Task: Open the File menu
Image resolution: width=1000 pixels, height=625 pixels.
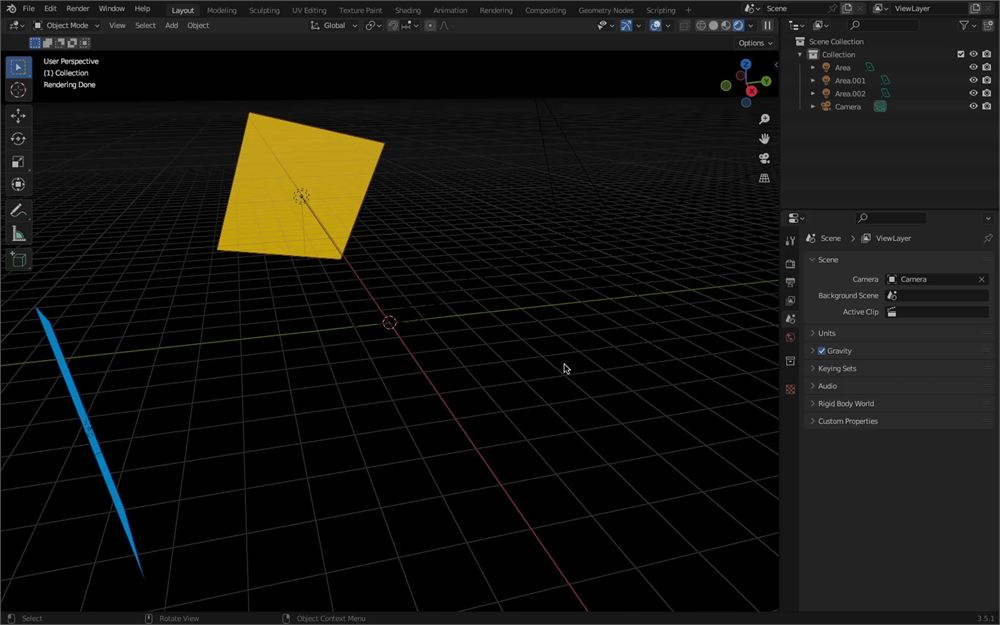Action: click(29, 9)
